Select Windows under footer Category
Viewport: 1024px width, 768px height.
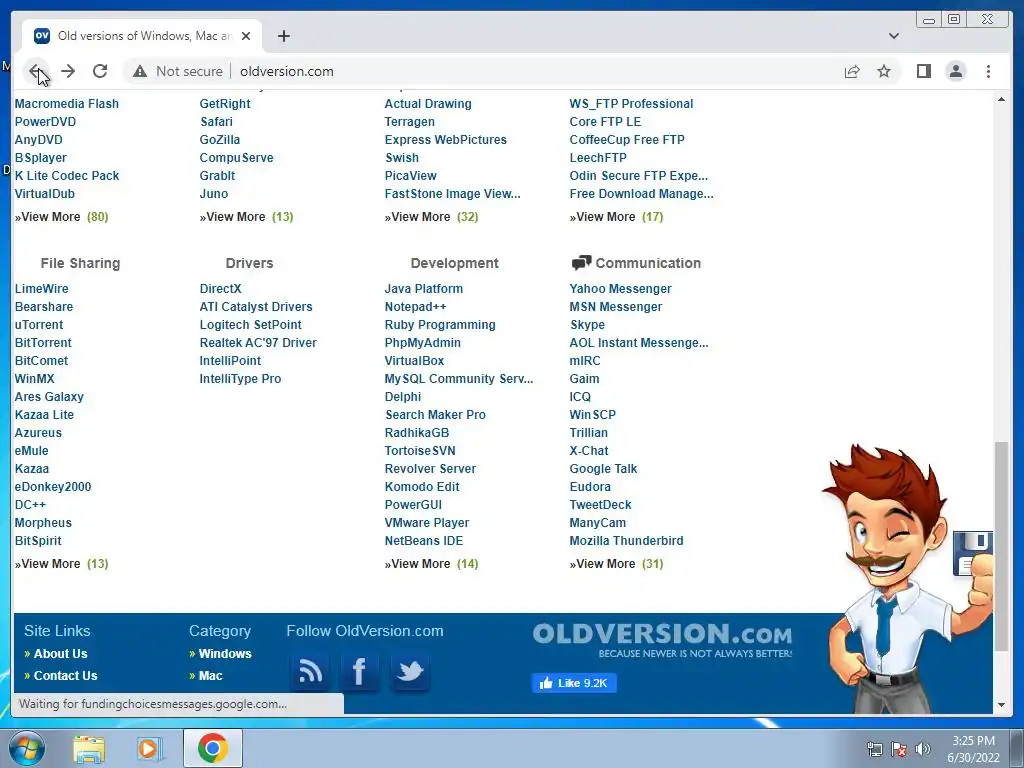pos(225,654)
